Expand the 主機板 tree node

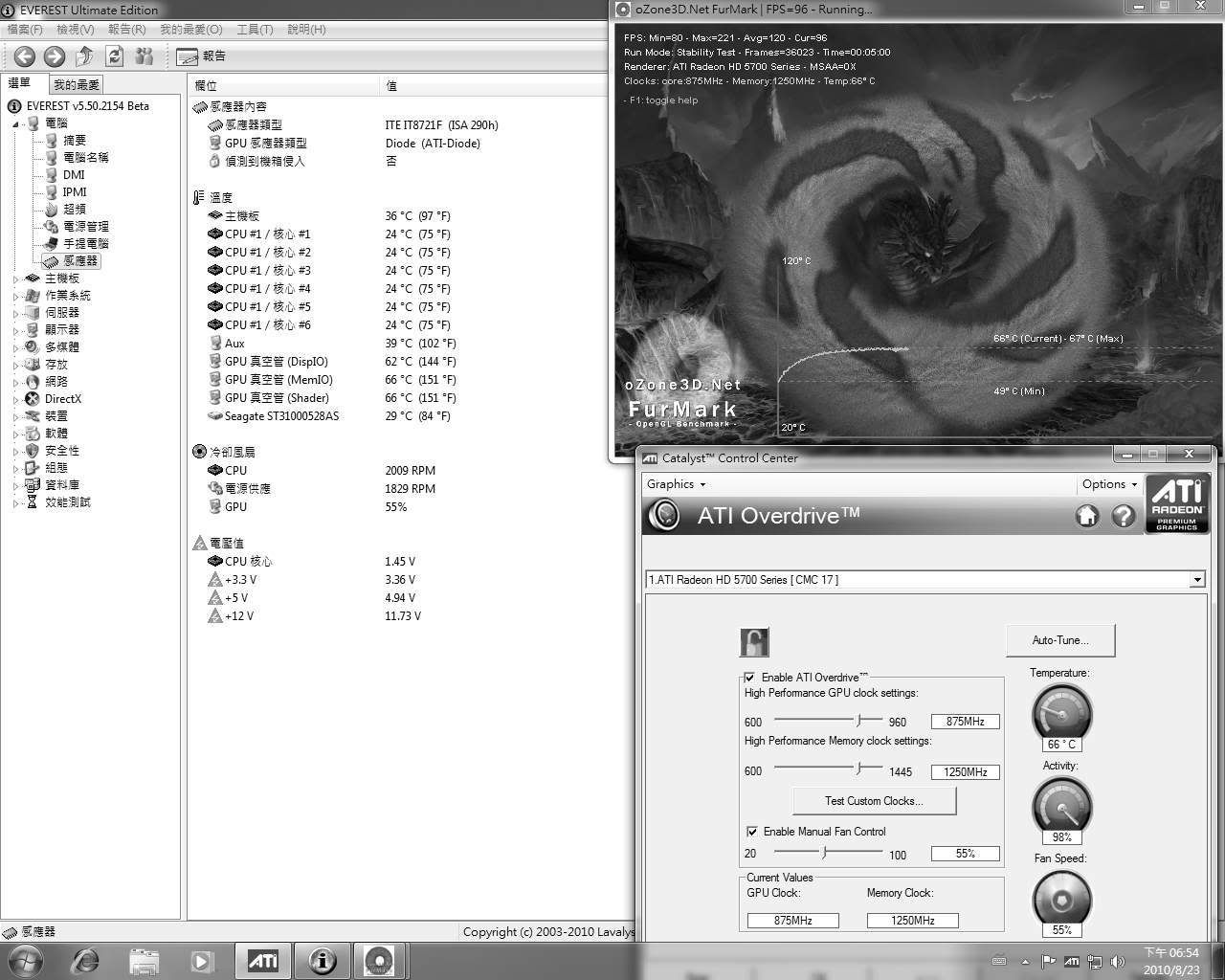(16, 278)
